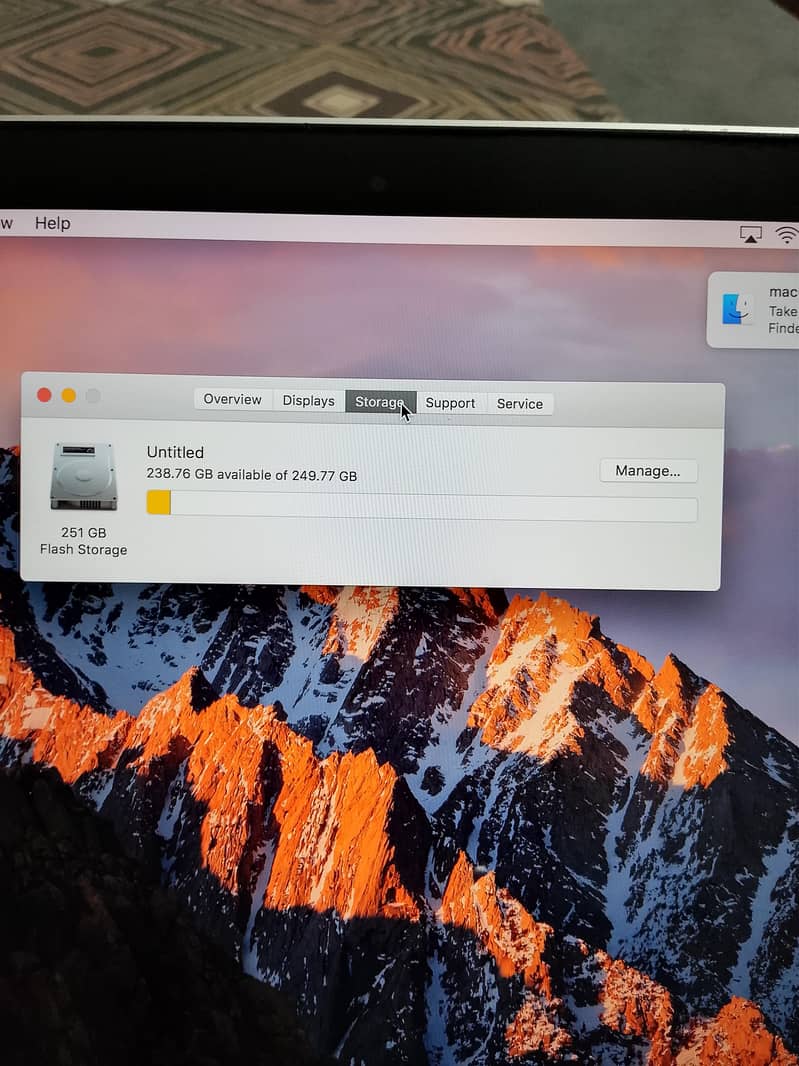This screenshot has width=799, height=1066.
Task: Select the Storage tab
Action: point(381,402)
